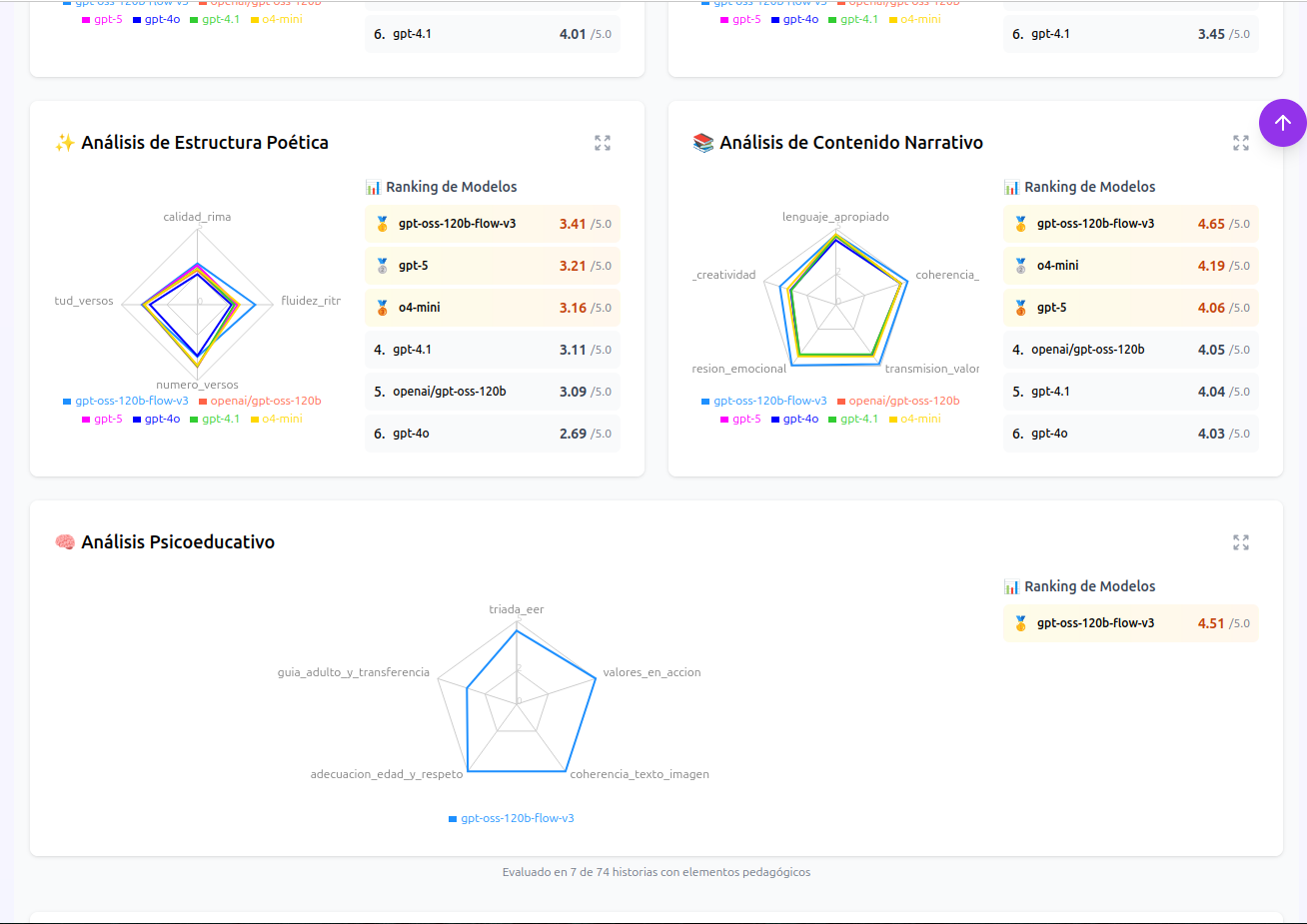Select the gpt-4o row scoring 4.03
1307x924 pixels.
[x=1131, y=434]
